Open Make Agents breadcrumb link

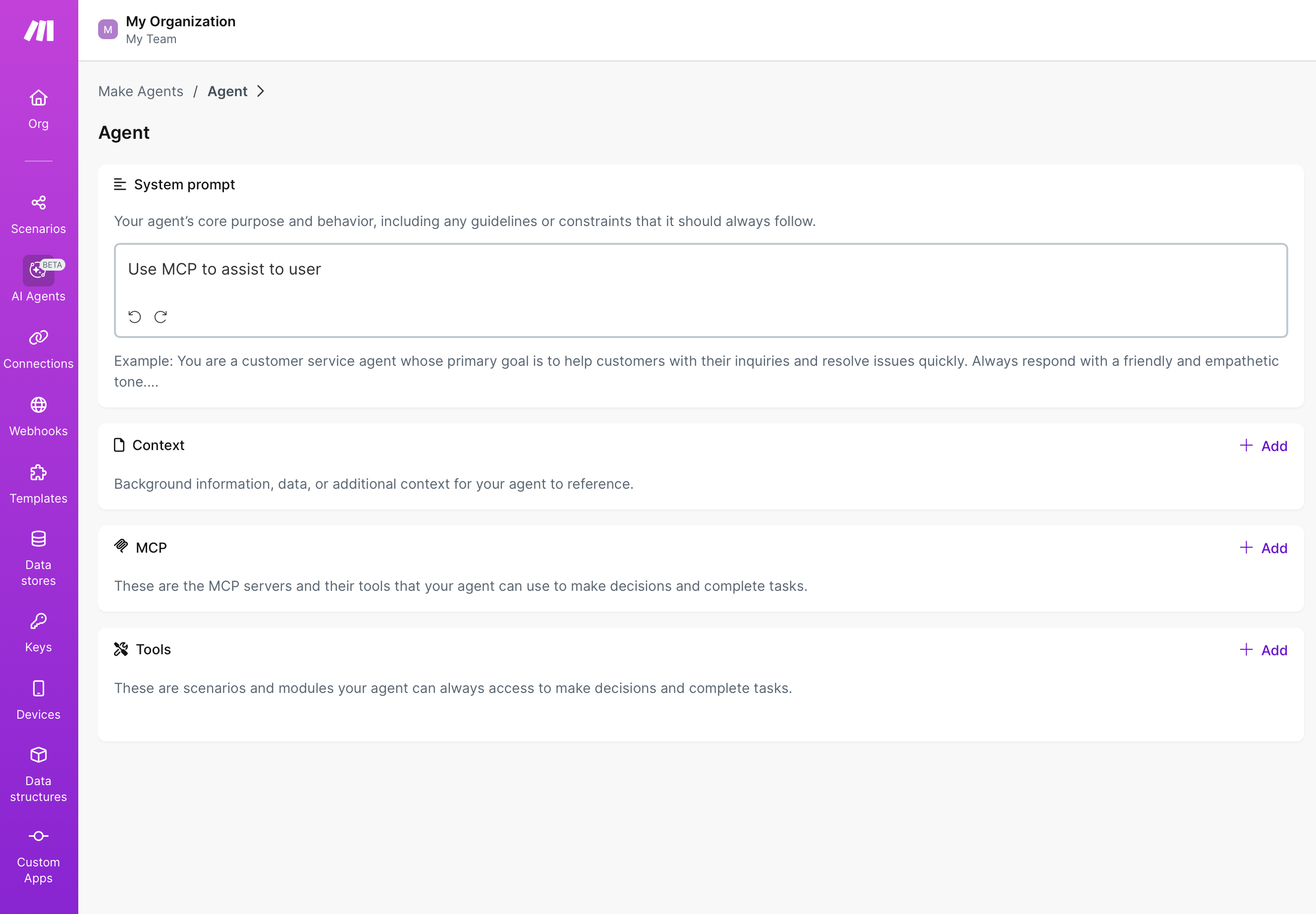click(x=141, y=91)
